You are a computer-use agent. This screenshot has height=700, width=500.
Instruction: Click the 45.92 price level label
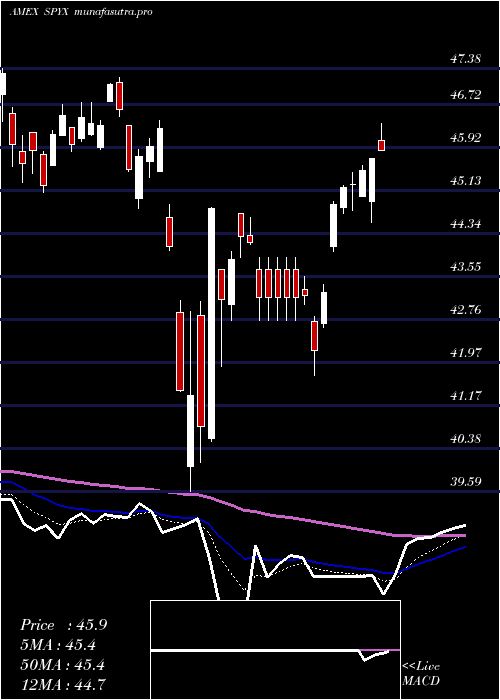(466, 138)
